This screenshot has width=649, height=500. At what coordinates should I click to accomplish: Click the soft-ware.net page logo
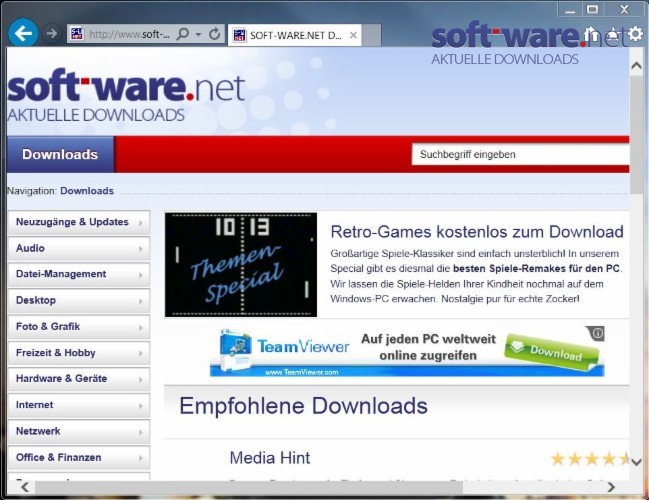126,96
